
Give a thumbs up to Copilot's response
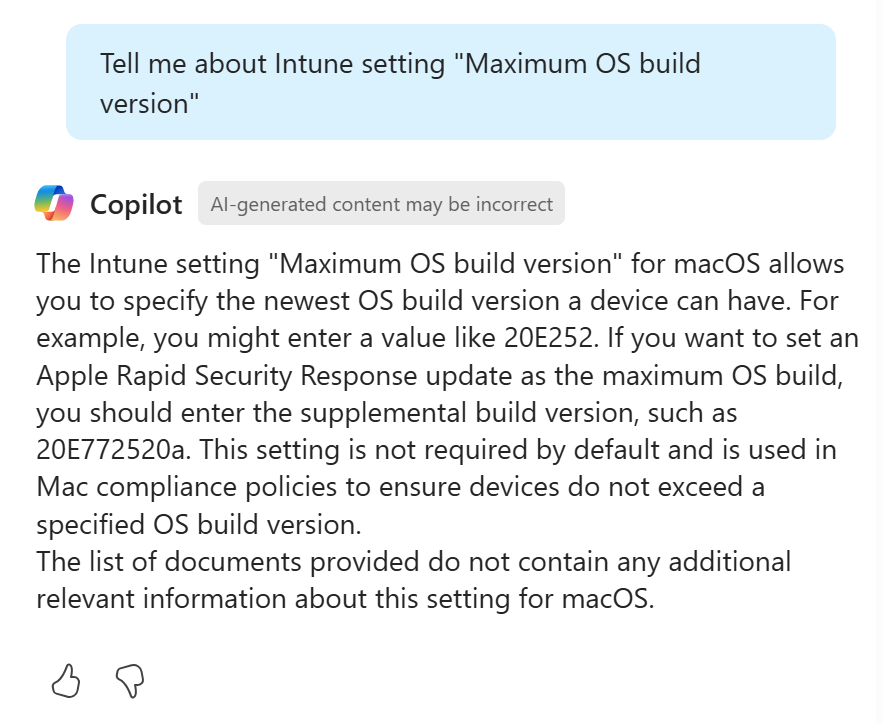point(67,681)
